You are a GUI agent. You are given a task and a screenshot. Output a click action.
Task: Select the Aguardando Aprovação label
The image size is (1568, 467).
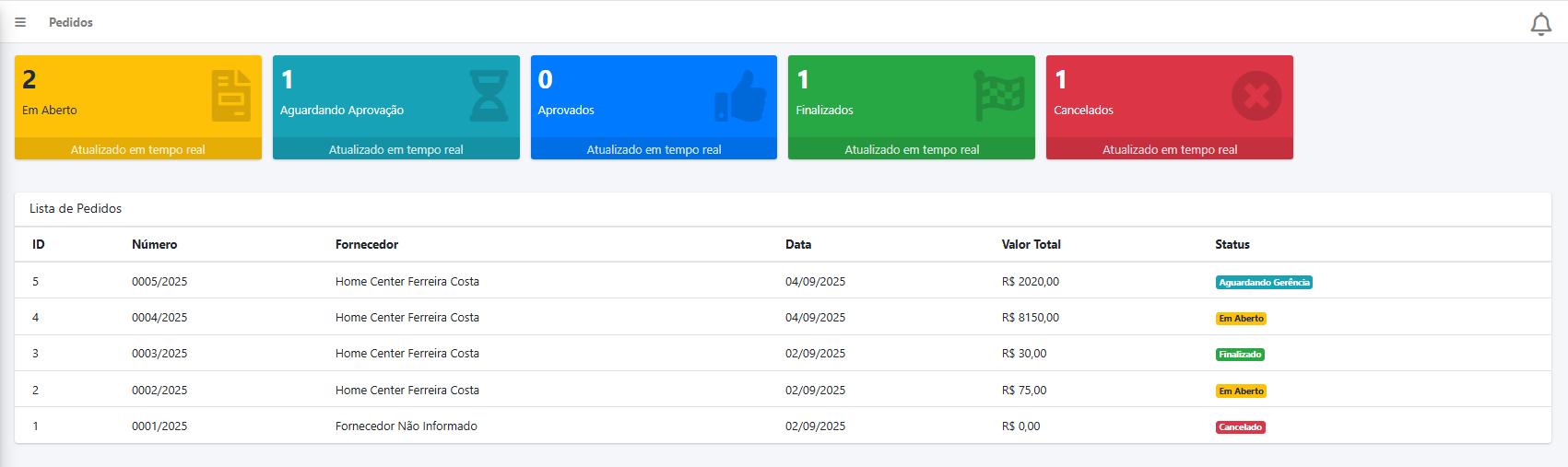[x=342, y=110]
